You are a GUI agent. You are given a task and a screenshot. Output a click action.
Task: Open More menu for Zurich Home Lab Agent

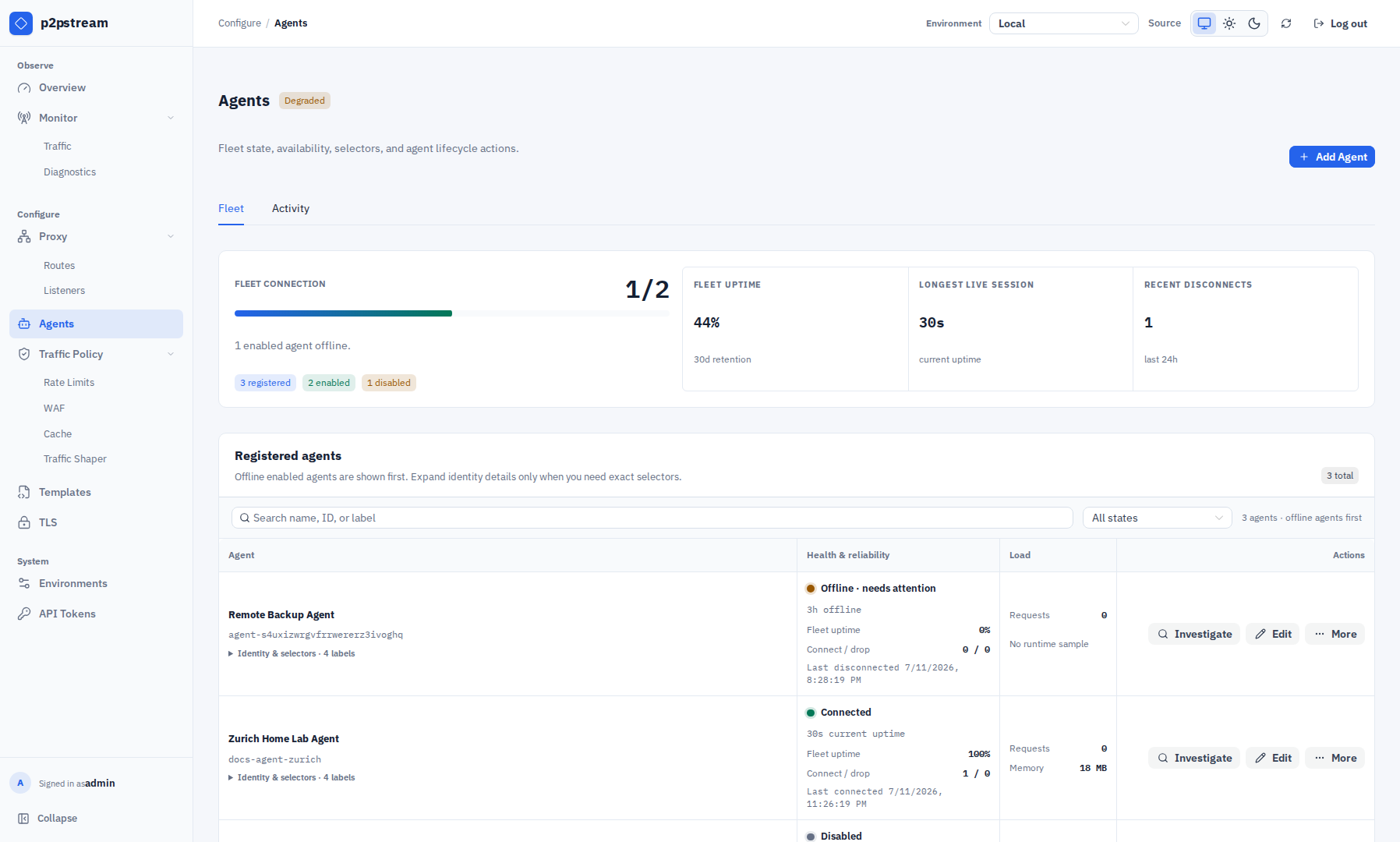(x=1335, y=758)
